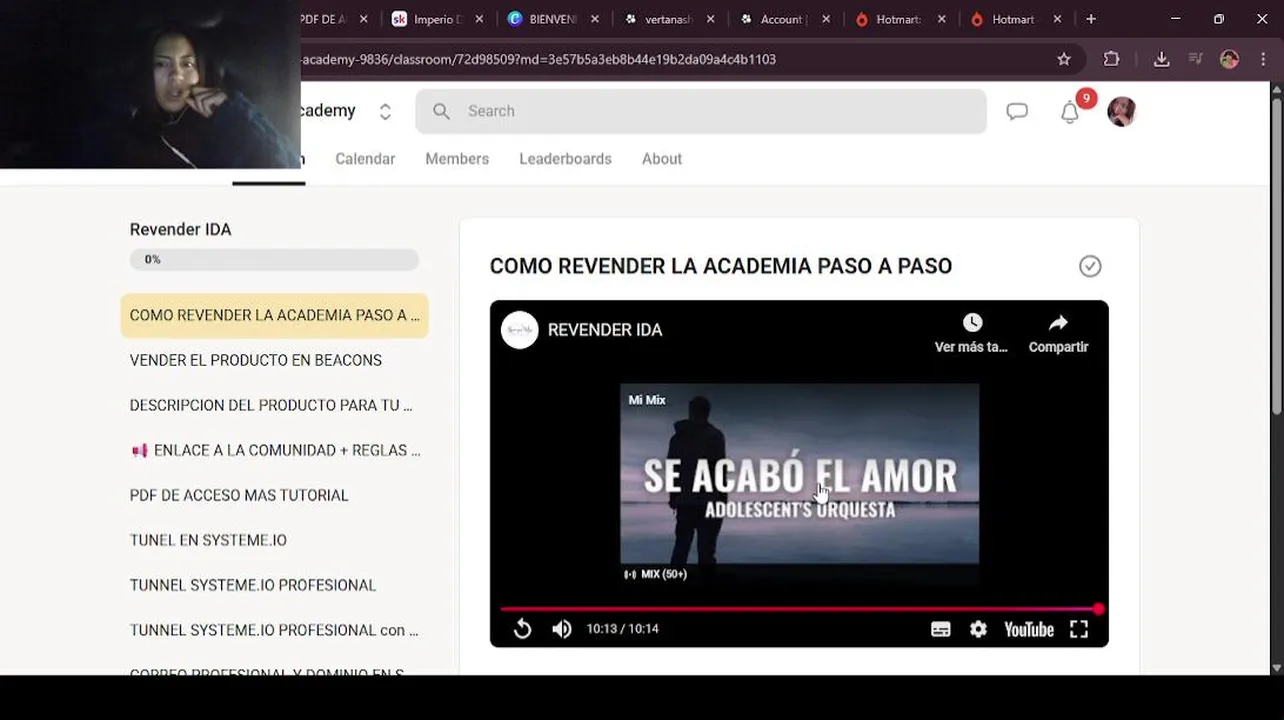Viewport: 1284px width, 720px height.
Task: Open the YouTube player settings gear
Action: pyautogui.click(x=978, y=629)
